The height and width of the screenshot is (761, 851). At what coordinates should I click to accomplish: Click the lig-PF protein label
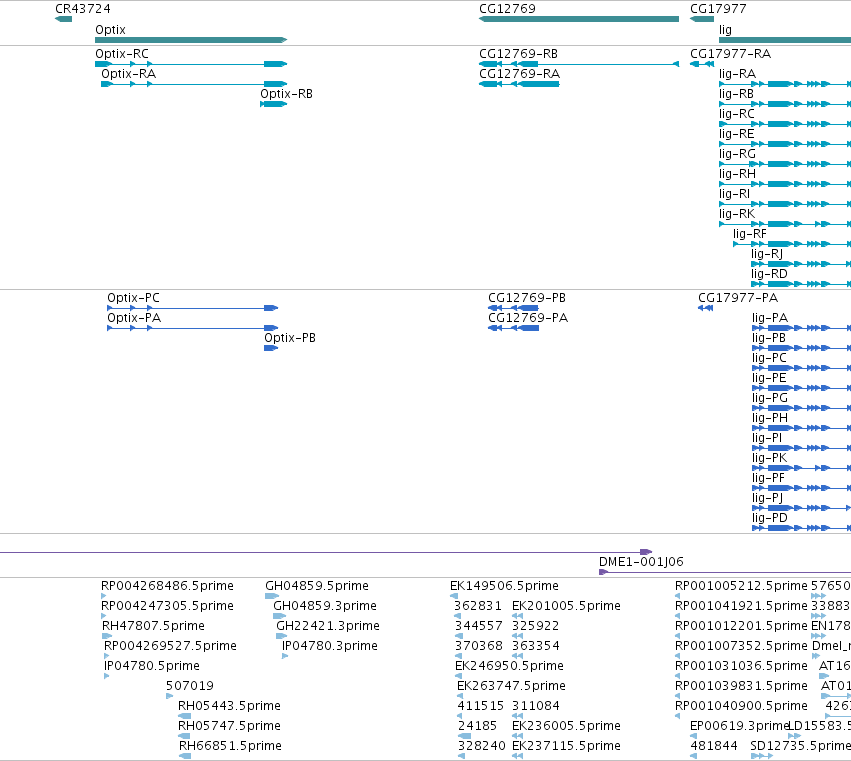(769, 479)
